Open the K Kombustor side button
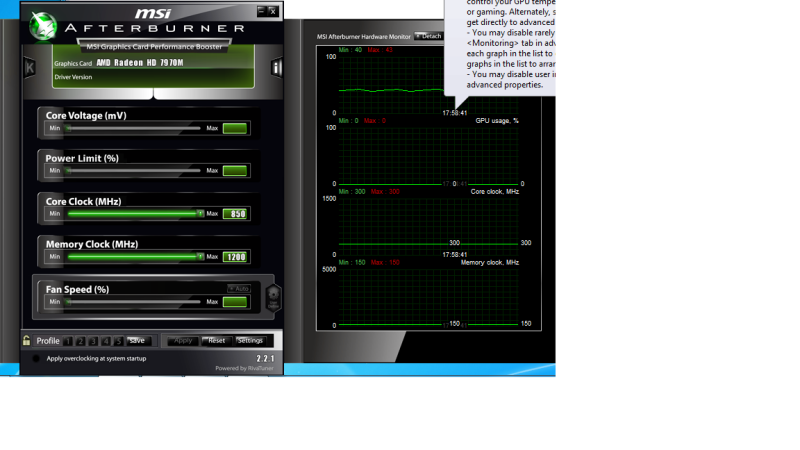The image size is (800, 450). [30, 67]
